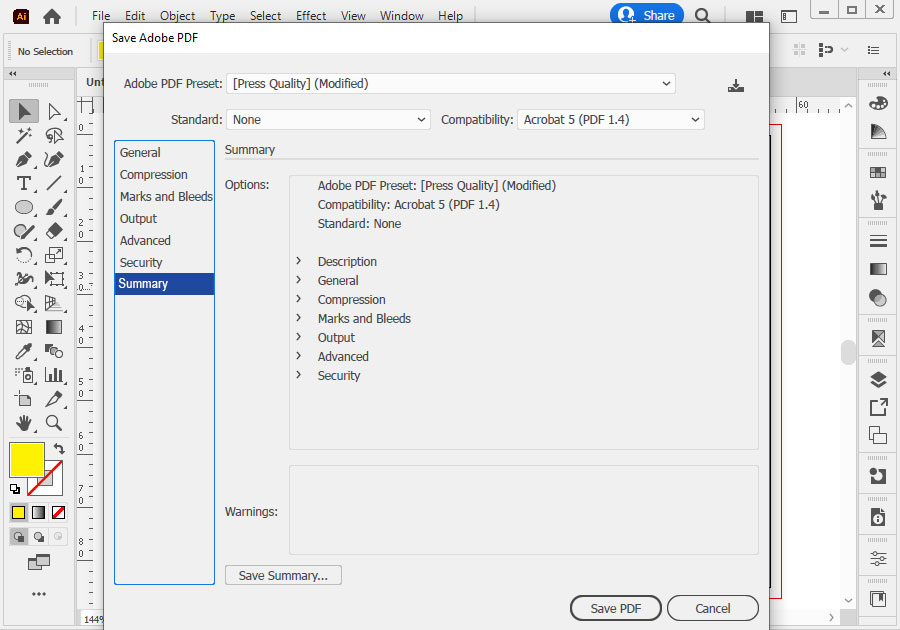This screenshot has height=630, width=900.
Task: Change the screen mode
Action: pyautogui.click(x=39, y=562)
